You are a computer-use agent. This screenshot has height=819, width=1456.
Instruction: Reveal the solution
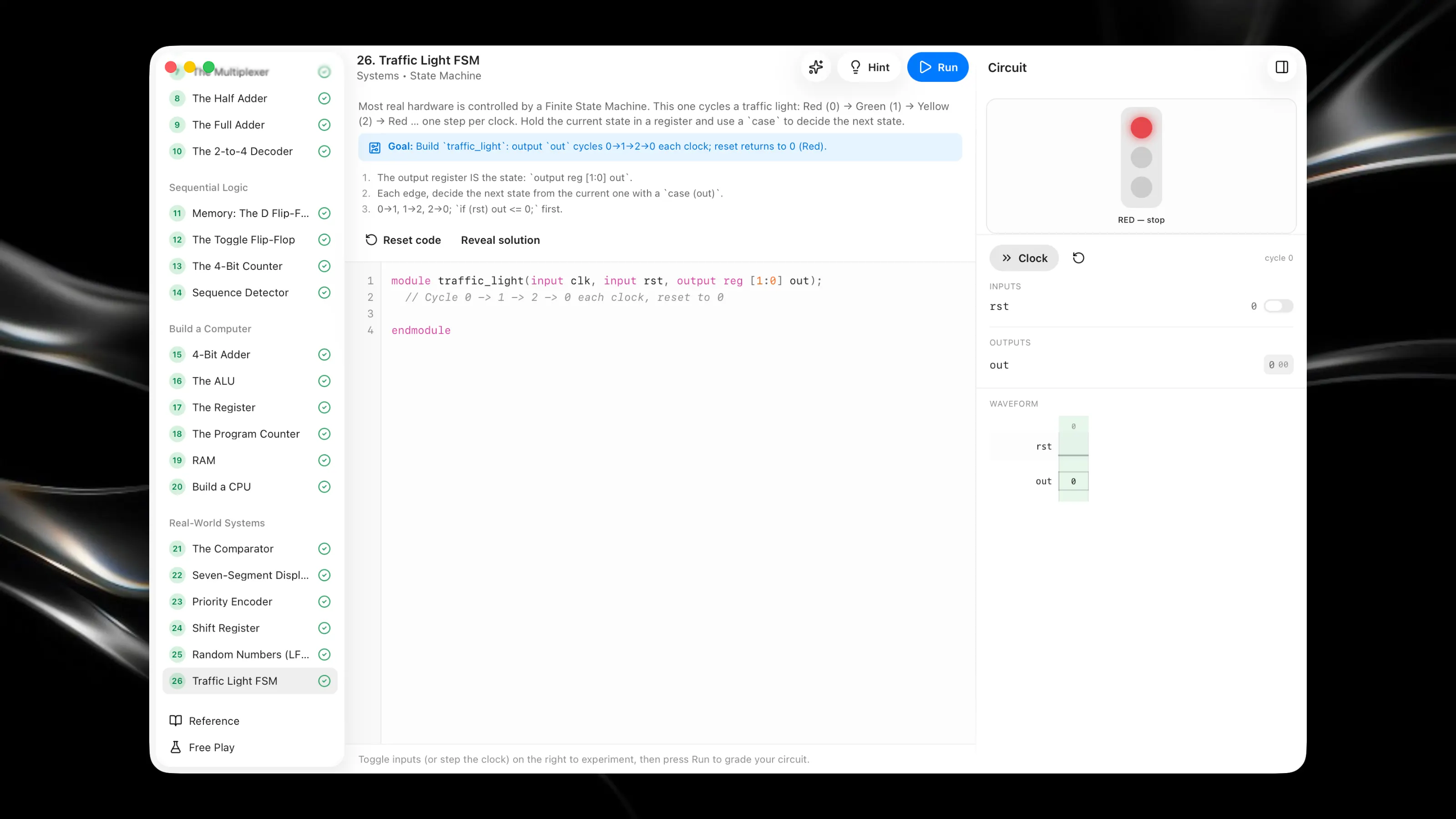[500, 240]
